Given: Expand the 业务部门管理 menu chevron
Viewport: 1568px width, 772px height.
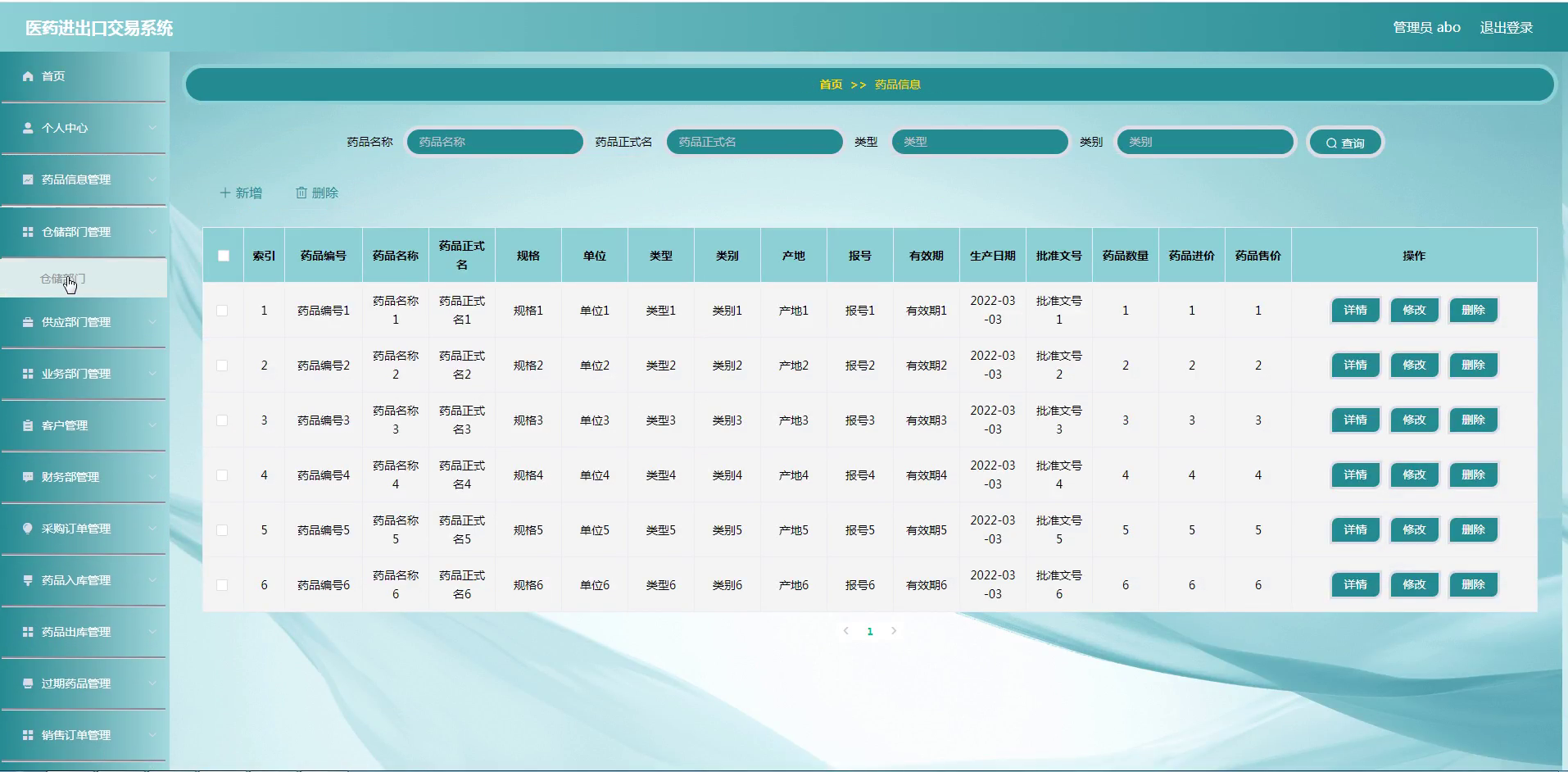Looking at the screenshot, I should (x=152, y=374).
